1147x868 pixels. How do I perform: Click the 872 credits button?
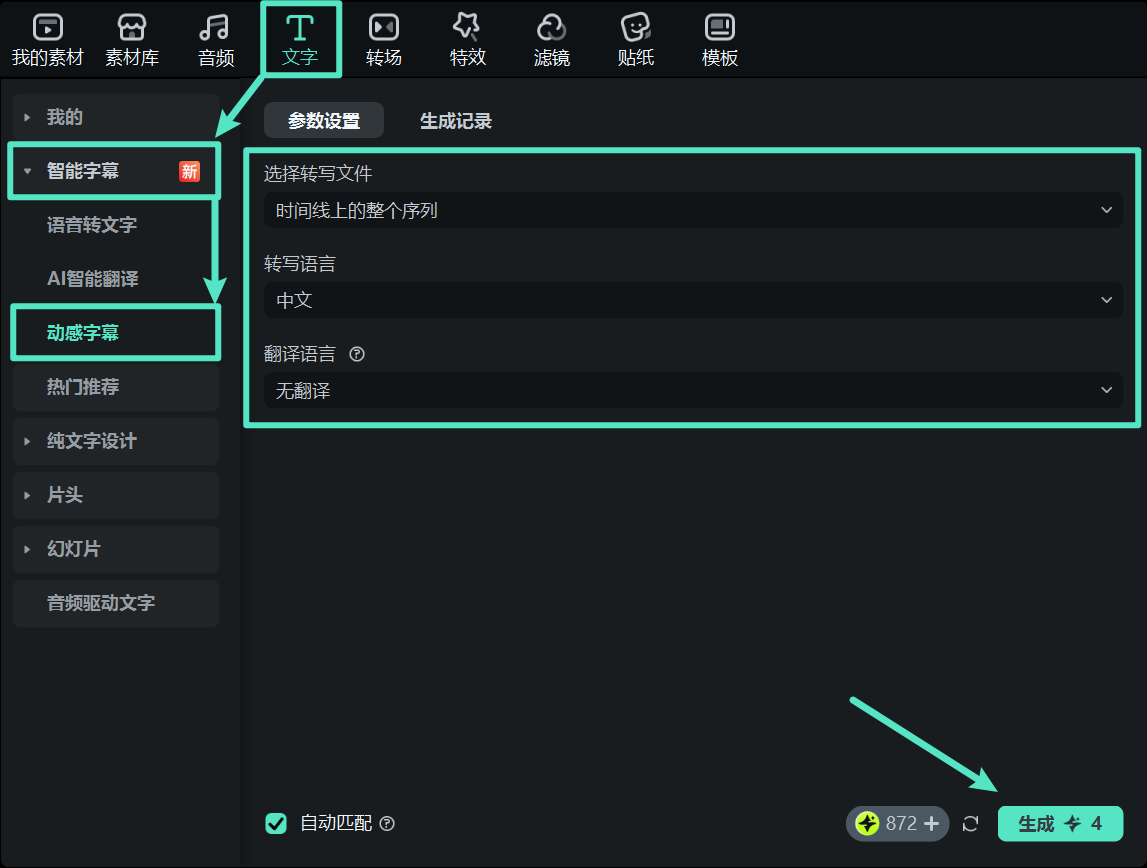pos(897,823)
